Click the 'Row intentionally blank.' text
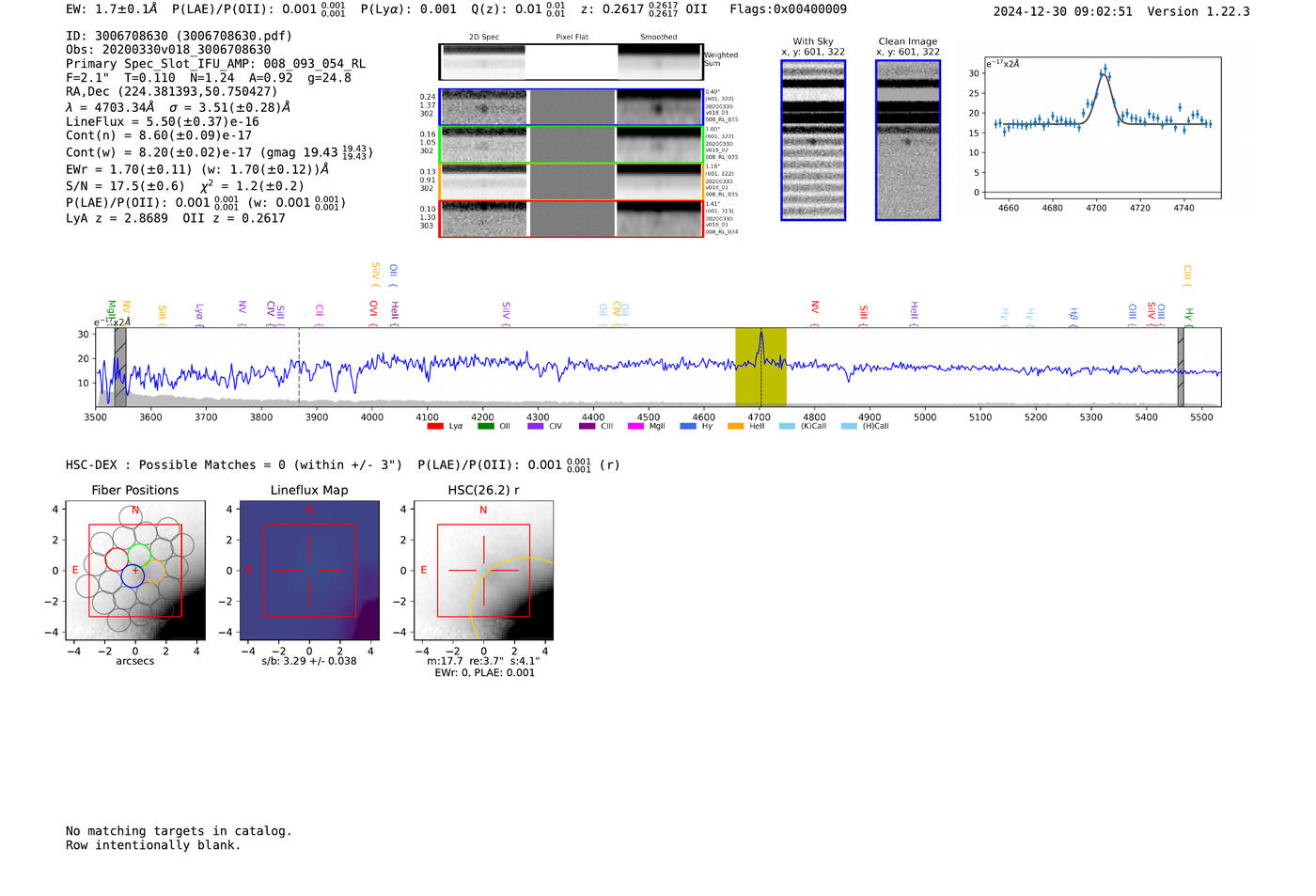Image resolution: width=1316 pixels, height=896 pixels. (153, 845)
